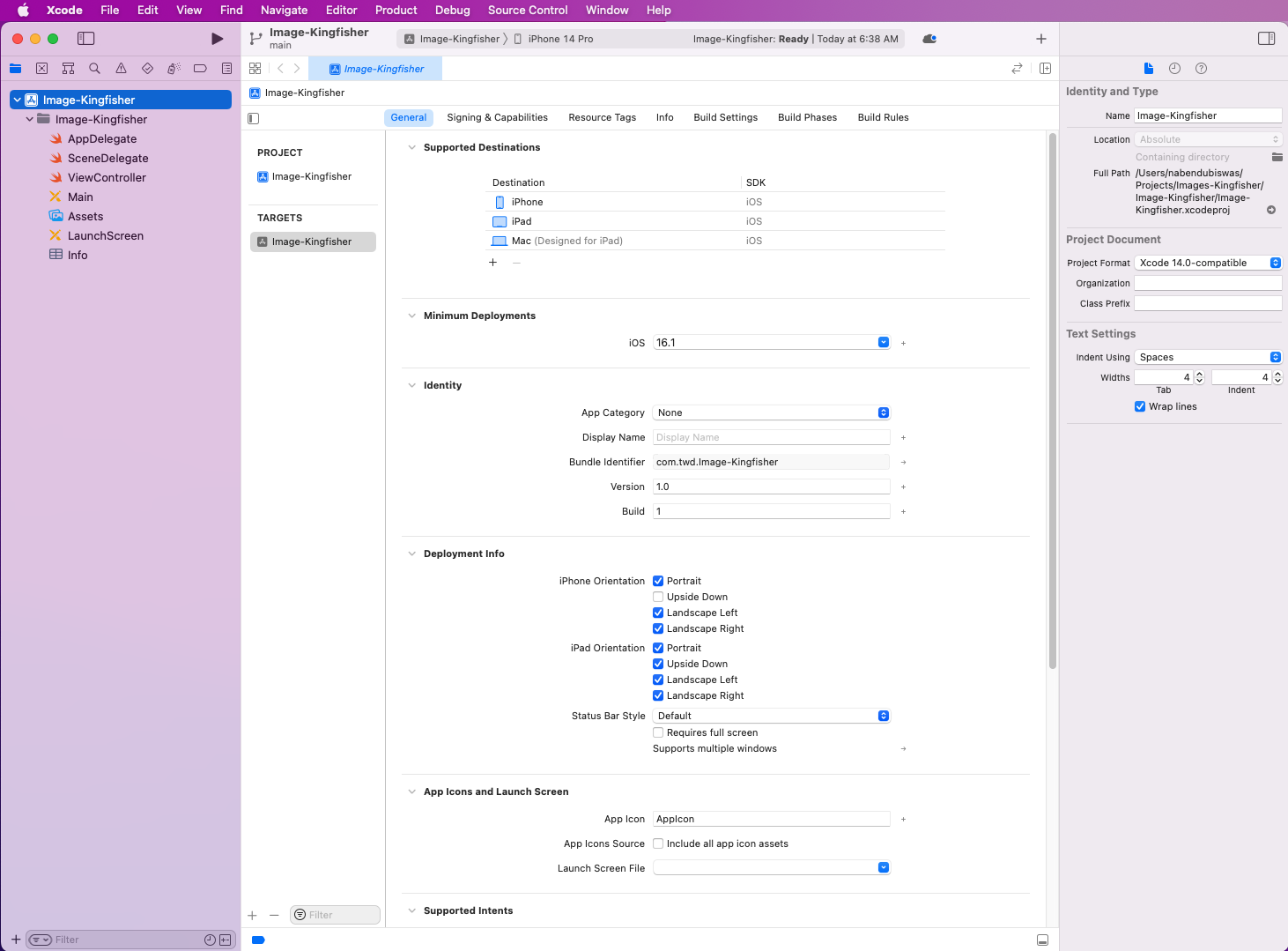Uncheck iPhone Portrait orientation
The height and width of the screenshot is (951, 1288).
(x=658, y=581)
